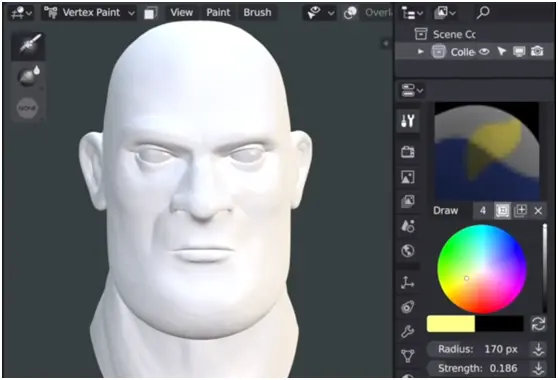Click the Draw brush name field
This screenshot has height=380, width=558.
[x=451, y=211]
